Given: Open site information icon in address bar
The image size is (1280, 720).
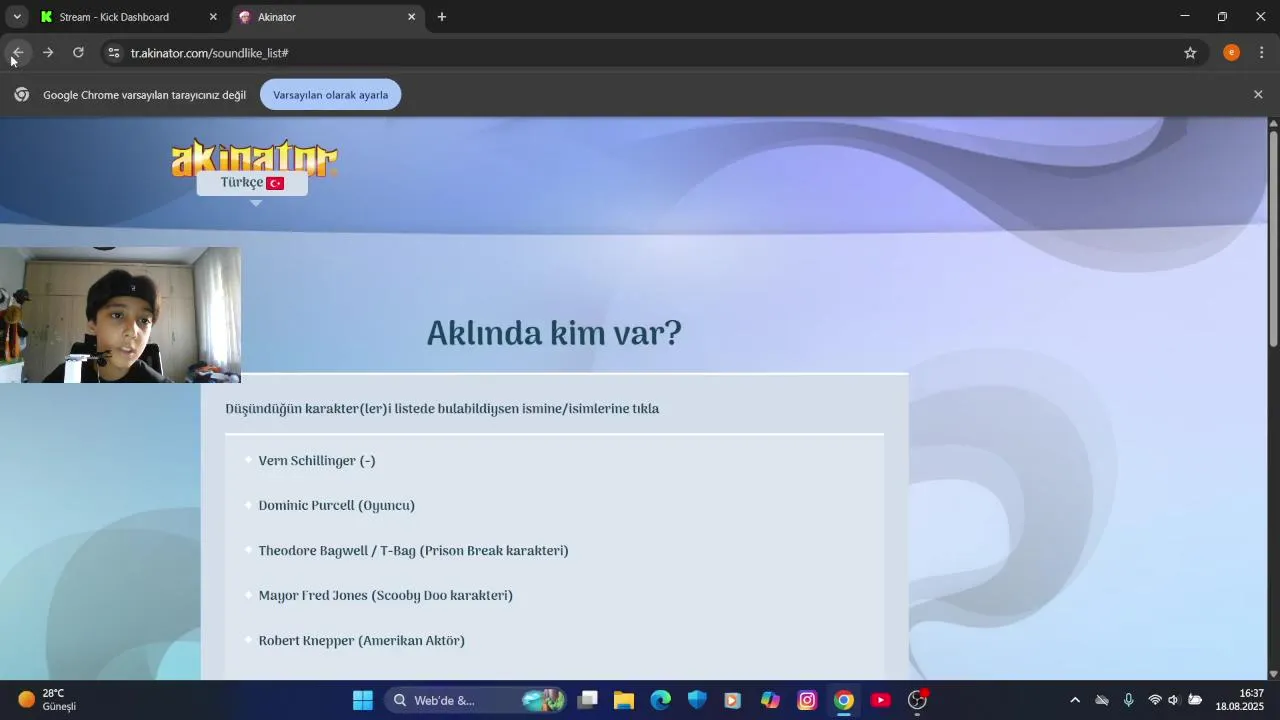Looking at the screenshot, I should [x=114, y=53].
